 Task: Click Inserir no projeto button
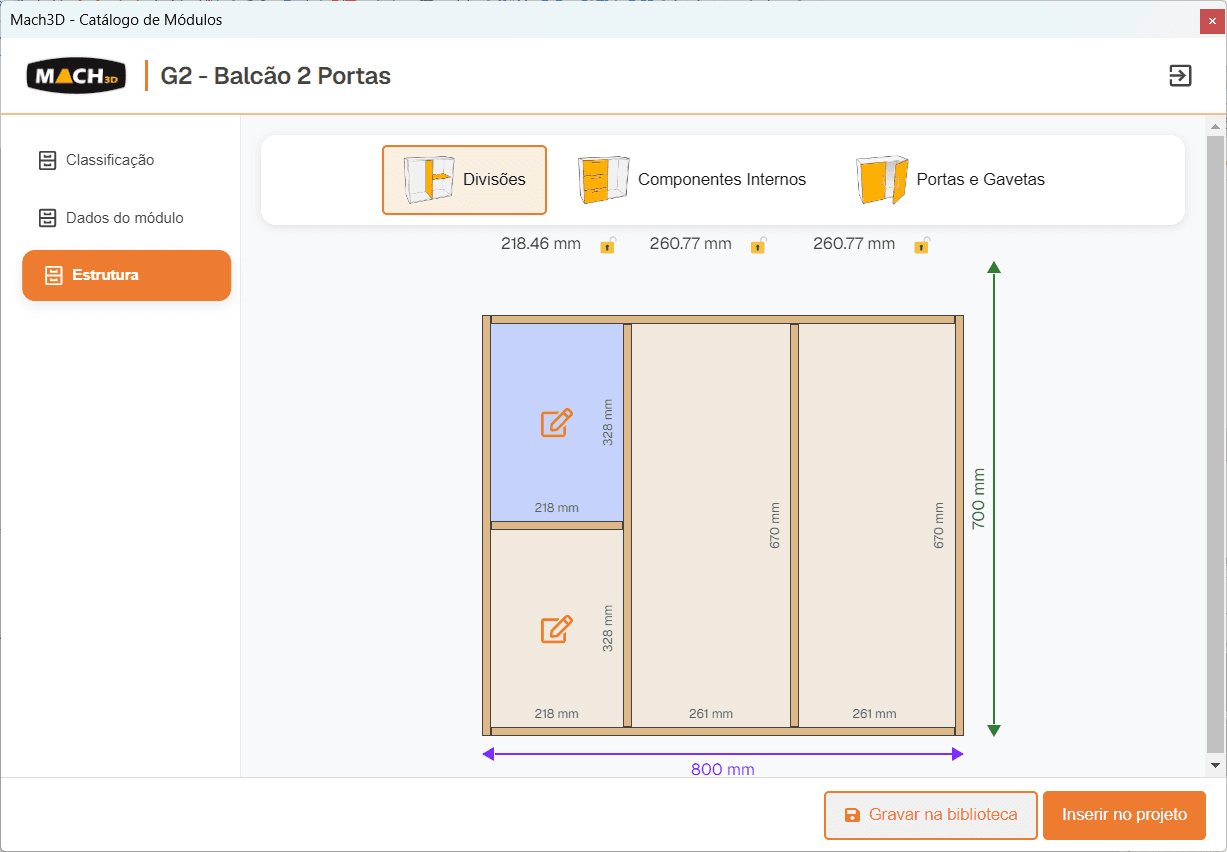pyautogui.click(x=1124, y=815)
